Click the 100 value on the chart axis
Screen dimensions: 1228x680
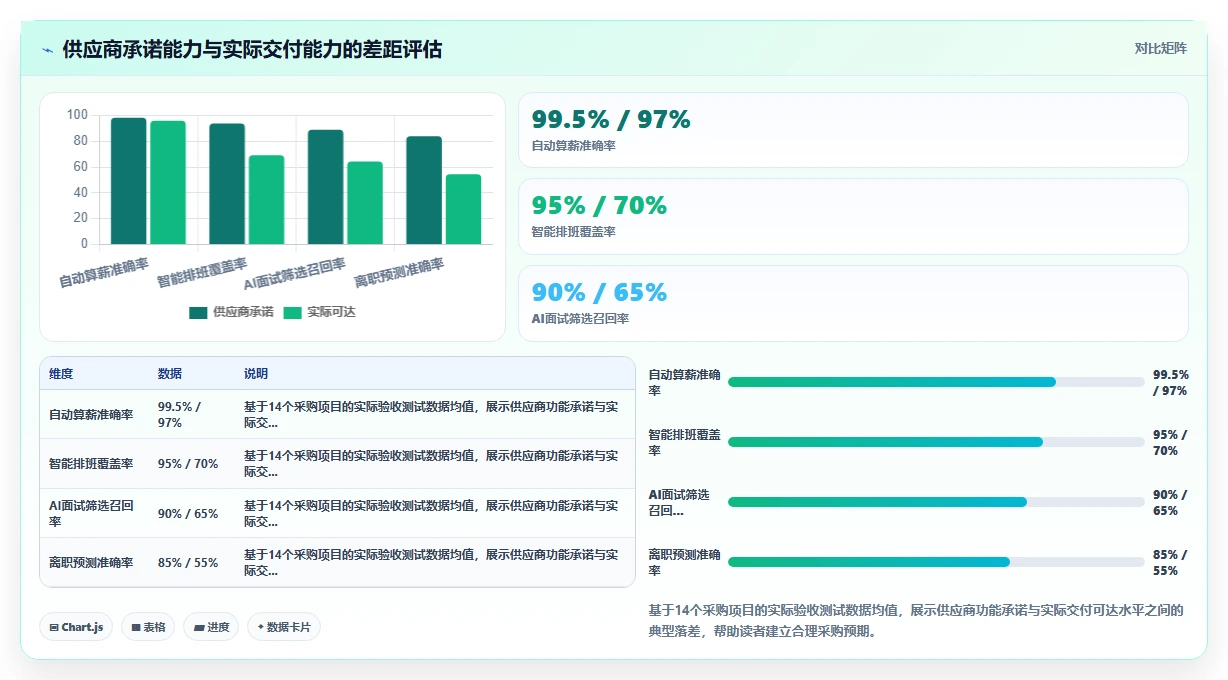pos(78,115)
